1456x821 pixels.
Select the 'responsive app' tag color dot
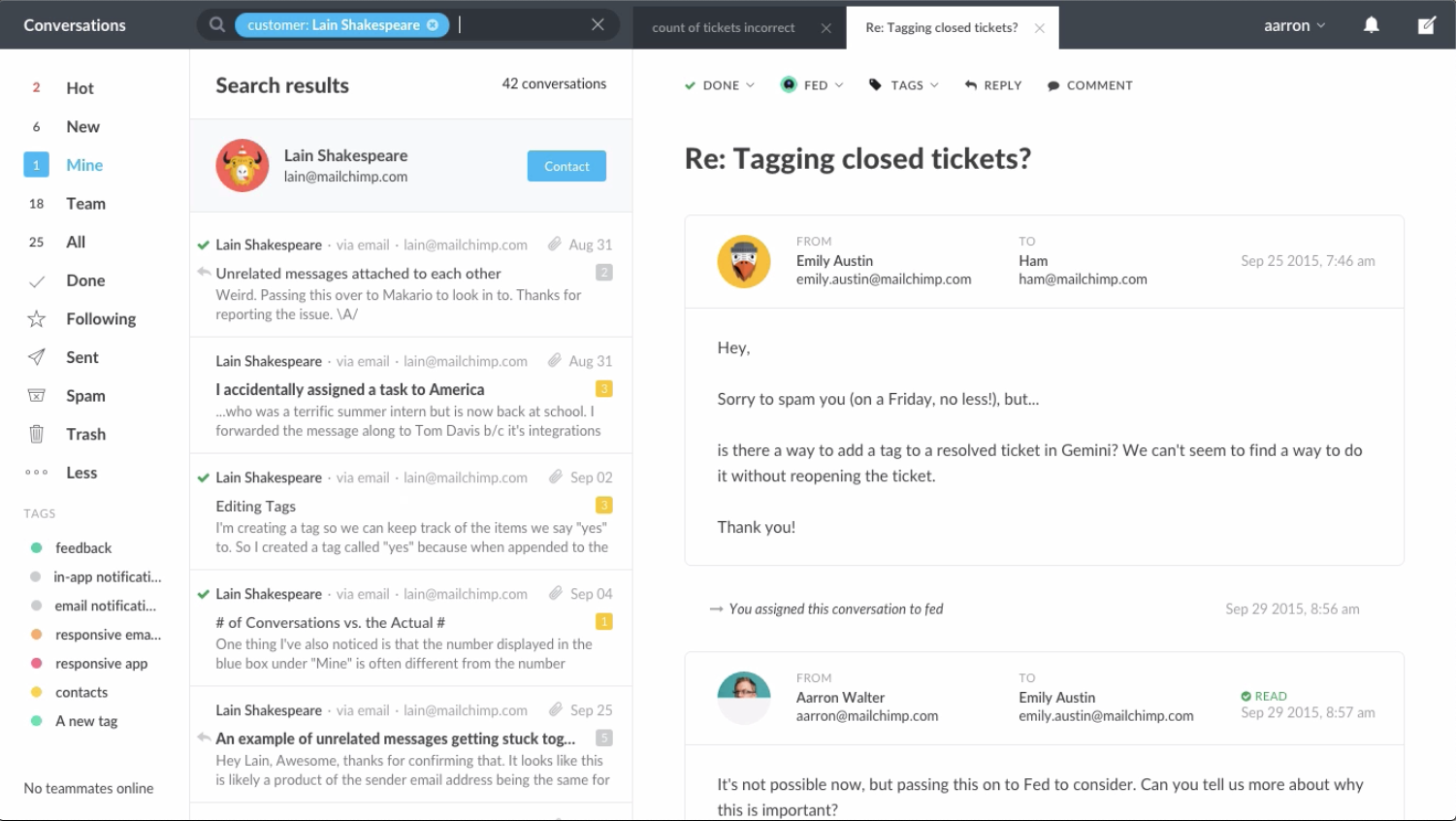pyautogui.click(x=36, y=664)
